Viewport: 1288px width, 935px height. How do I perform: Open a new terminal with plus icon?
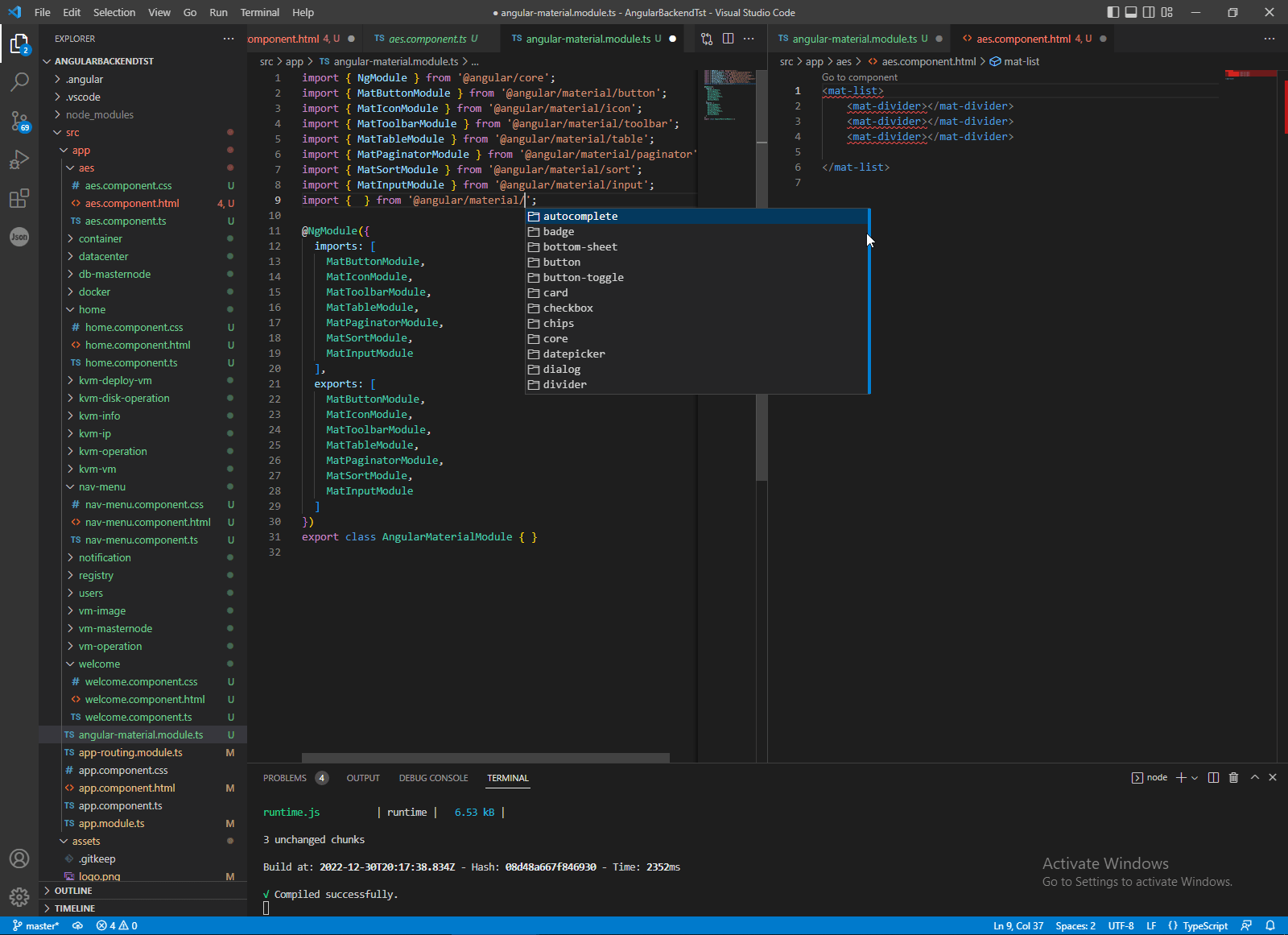click(x=1179, y=777)
